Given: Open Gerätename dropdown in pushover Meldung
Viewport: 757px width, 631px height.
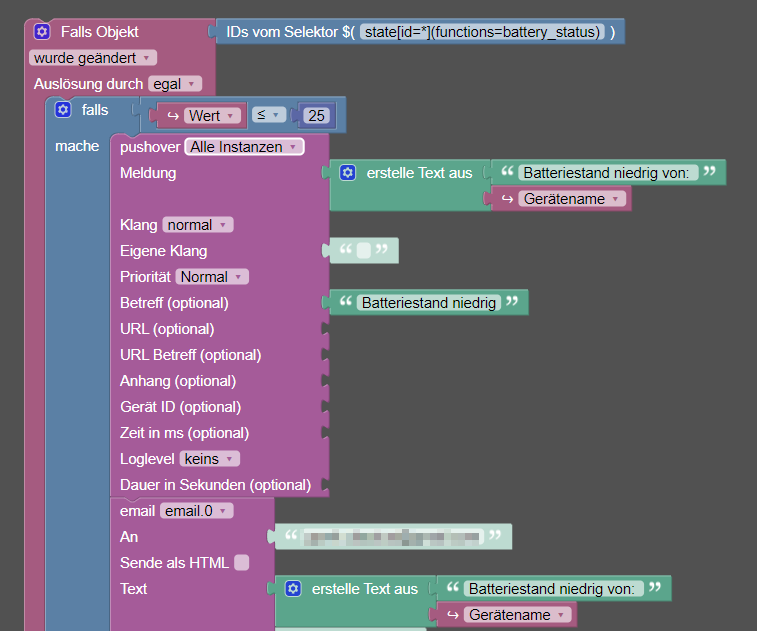Looking at the screenshot, I should tap(572, 199).
